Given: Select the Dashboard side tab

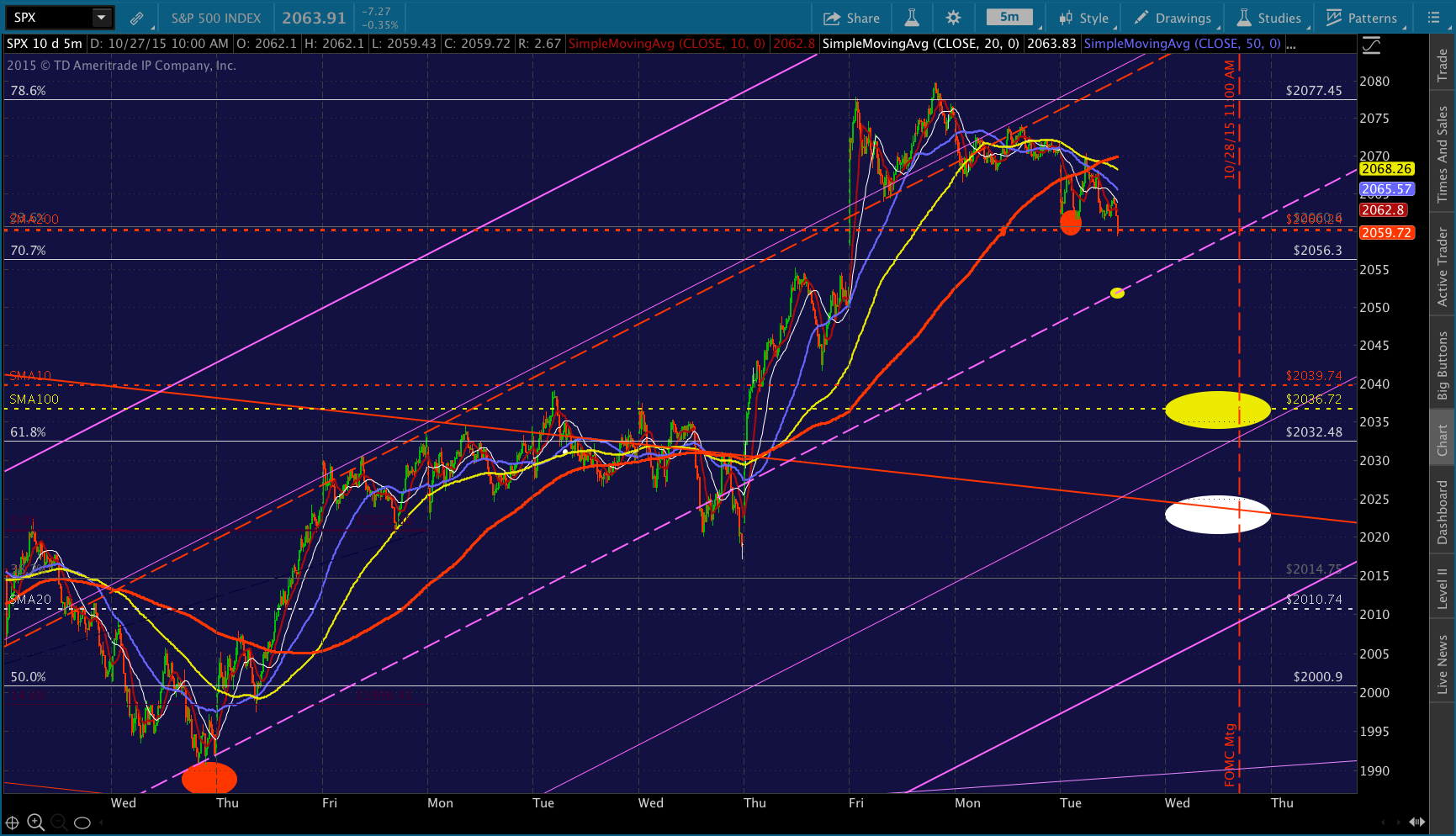Looking at the screenshot, I should pyautogui.click(x=1443, y=512).
